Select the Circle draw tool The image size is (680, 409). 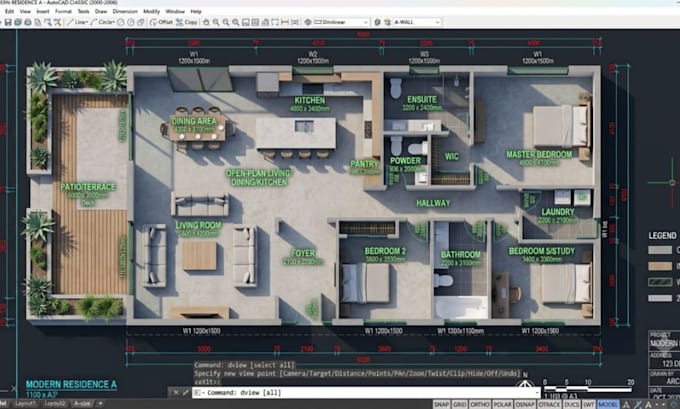[102, 22]
